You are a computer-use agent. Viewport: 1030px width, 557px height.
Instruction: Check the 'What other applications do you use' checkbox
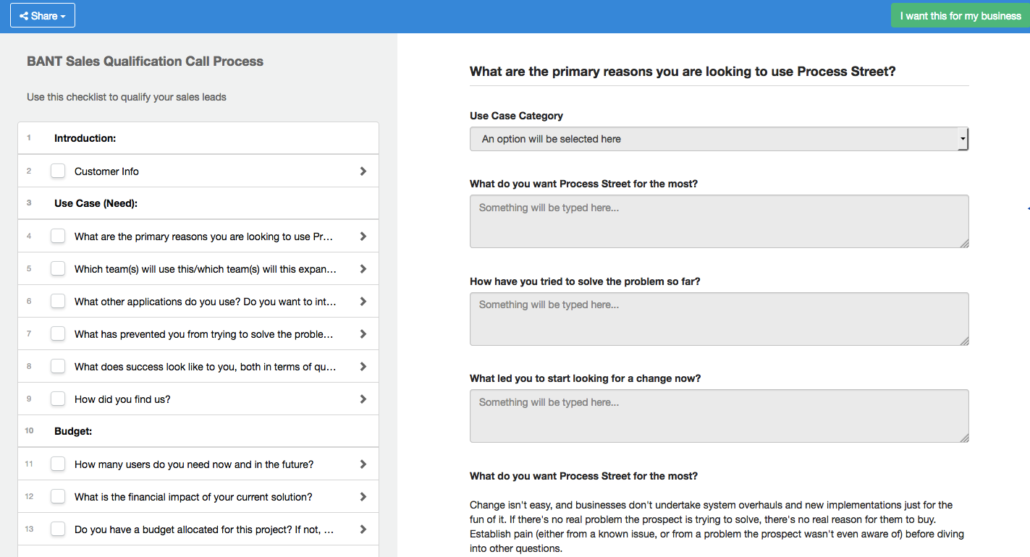pyautogui.click(x=58, y=301)
